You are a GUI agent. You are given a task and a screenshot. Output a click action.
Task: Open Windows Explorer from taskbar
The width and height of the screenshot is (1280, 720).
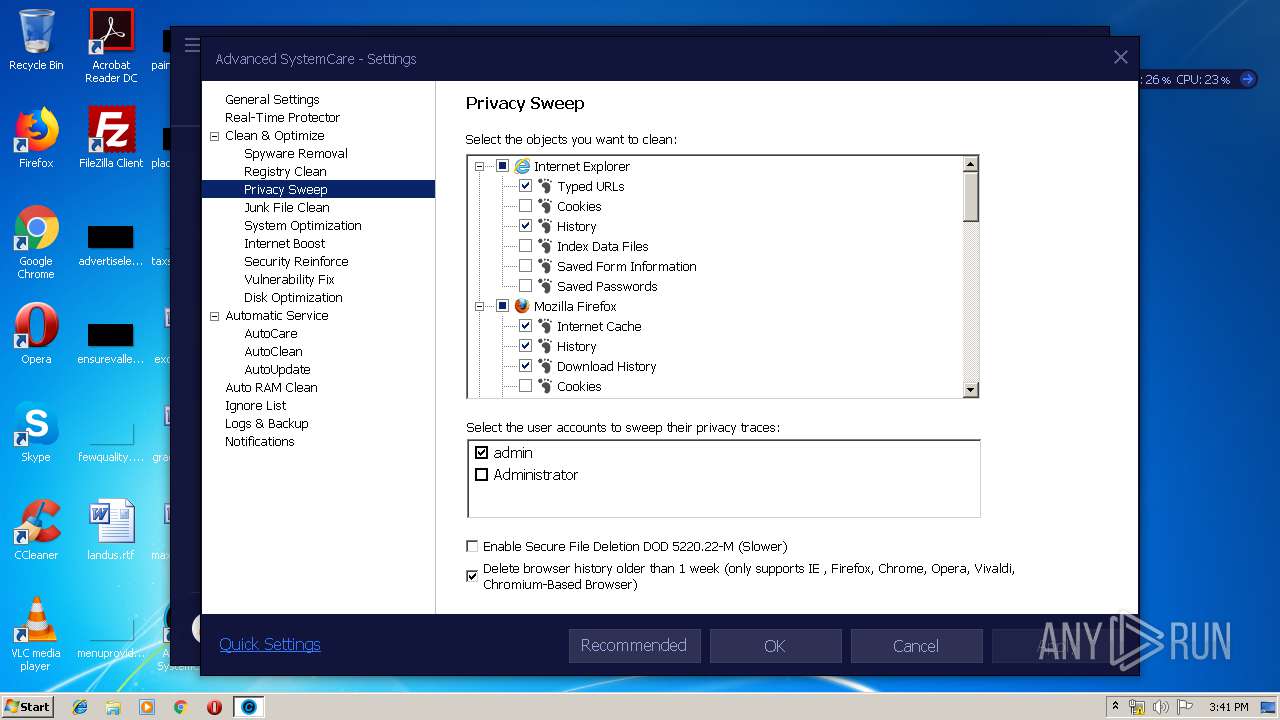(x=113, y=707)
